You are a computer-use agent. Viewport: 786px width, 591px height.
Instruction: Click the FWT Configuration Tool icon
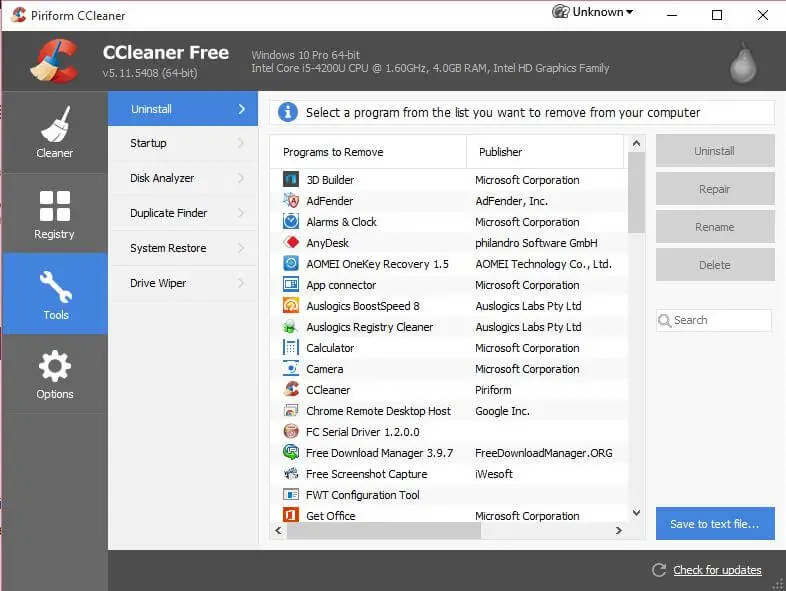[291, 495]
